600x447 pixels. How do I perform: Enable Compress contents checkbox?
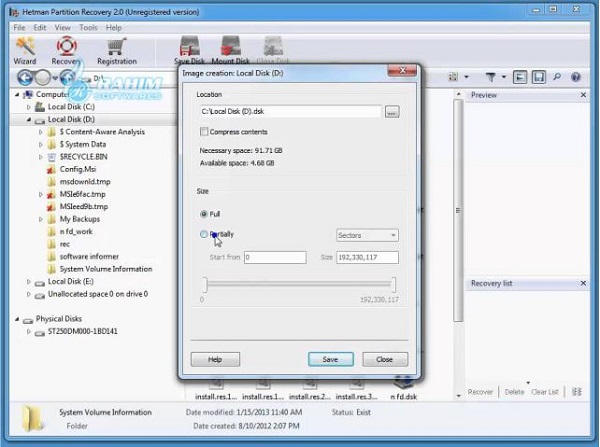(x=204, y=132)
